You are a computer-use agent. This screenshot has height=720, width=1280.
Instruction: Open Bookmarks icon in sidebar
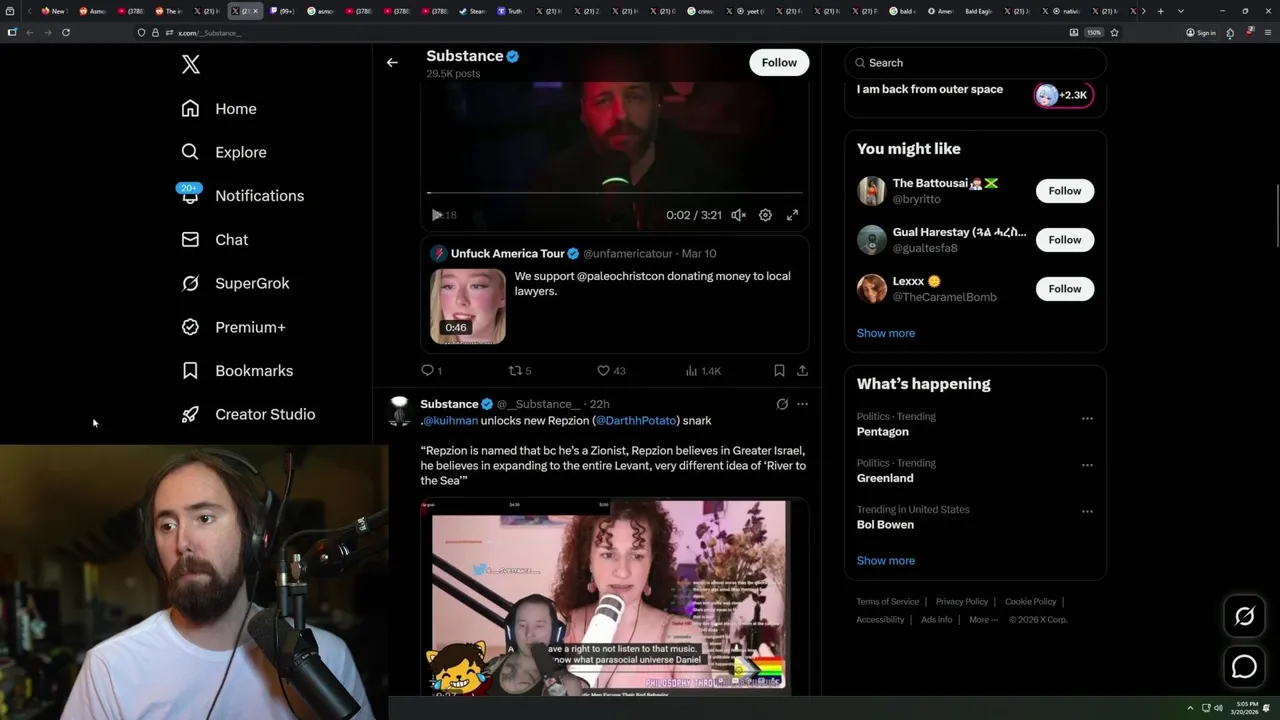[190, 371]
